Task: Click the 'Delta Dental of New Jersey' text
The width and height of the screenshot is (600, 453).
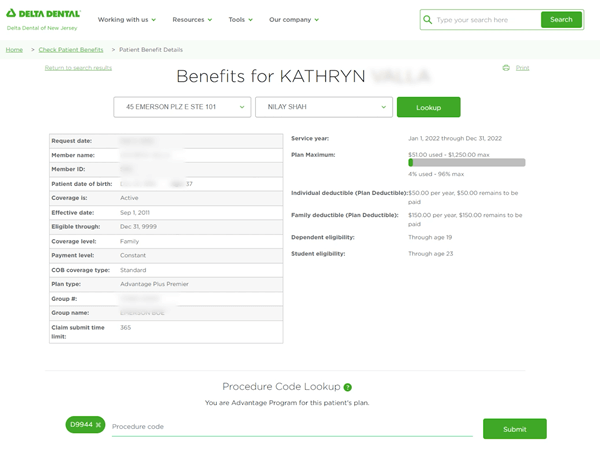Action: point(42,28)
